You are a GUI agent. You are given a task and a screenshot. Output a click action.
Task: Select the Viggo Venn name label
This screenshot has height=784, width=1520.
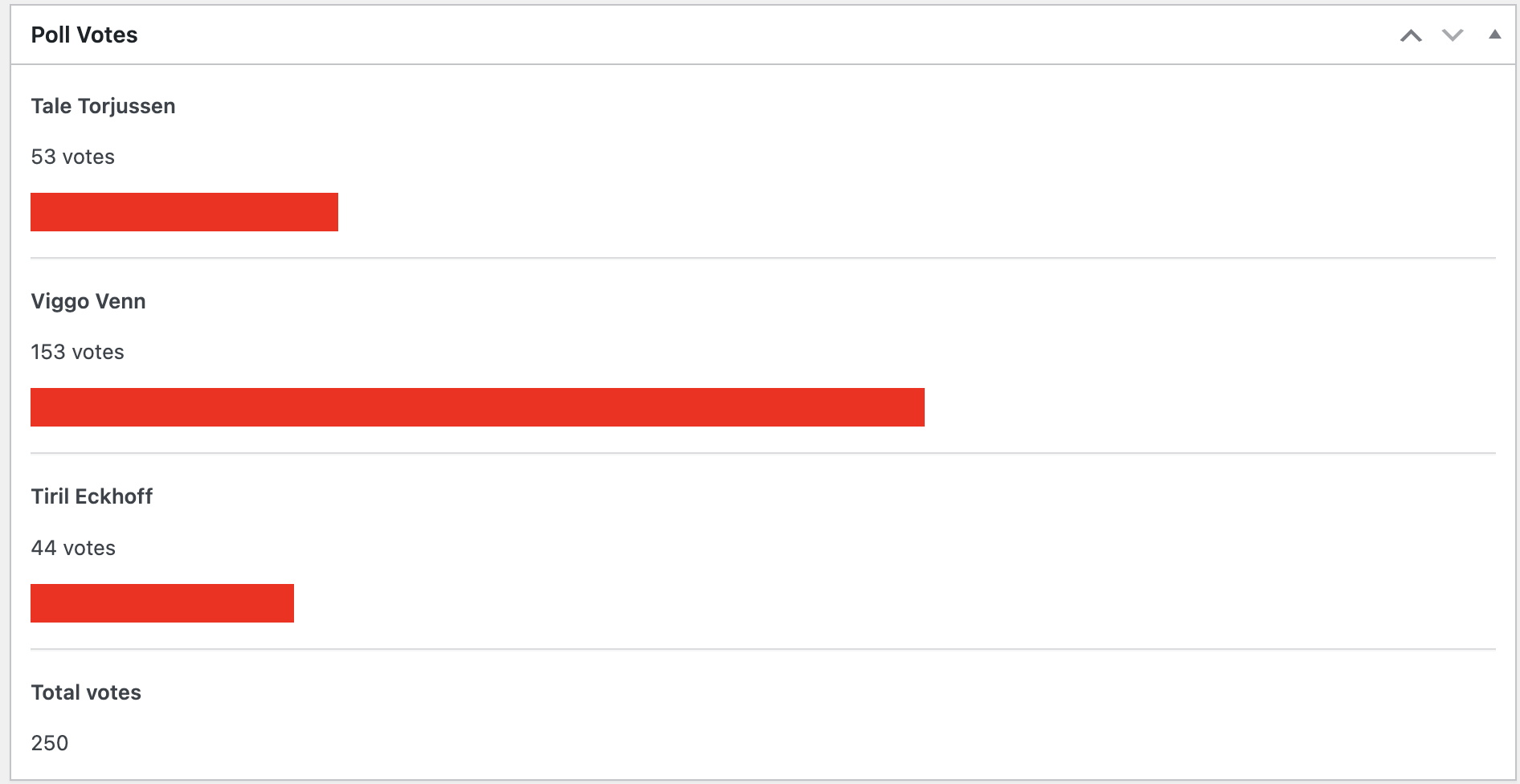click(x=88, y=301)
